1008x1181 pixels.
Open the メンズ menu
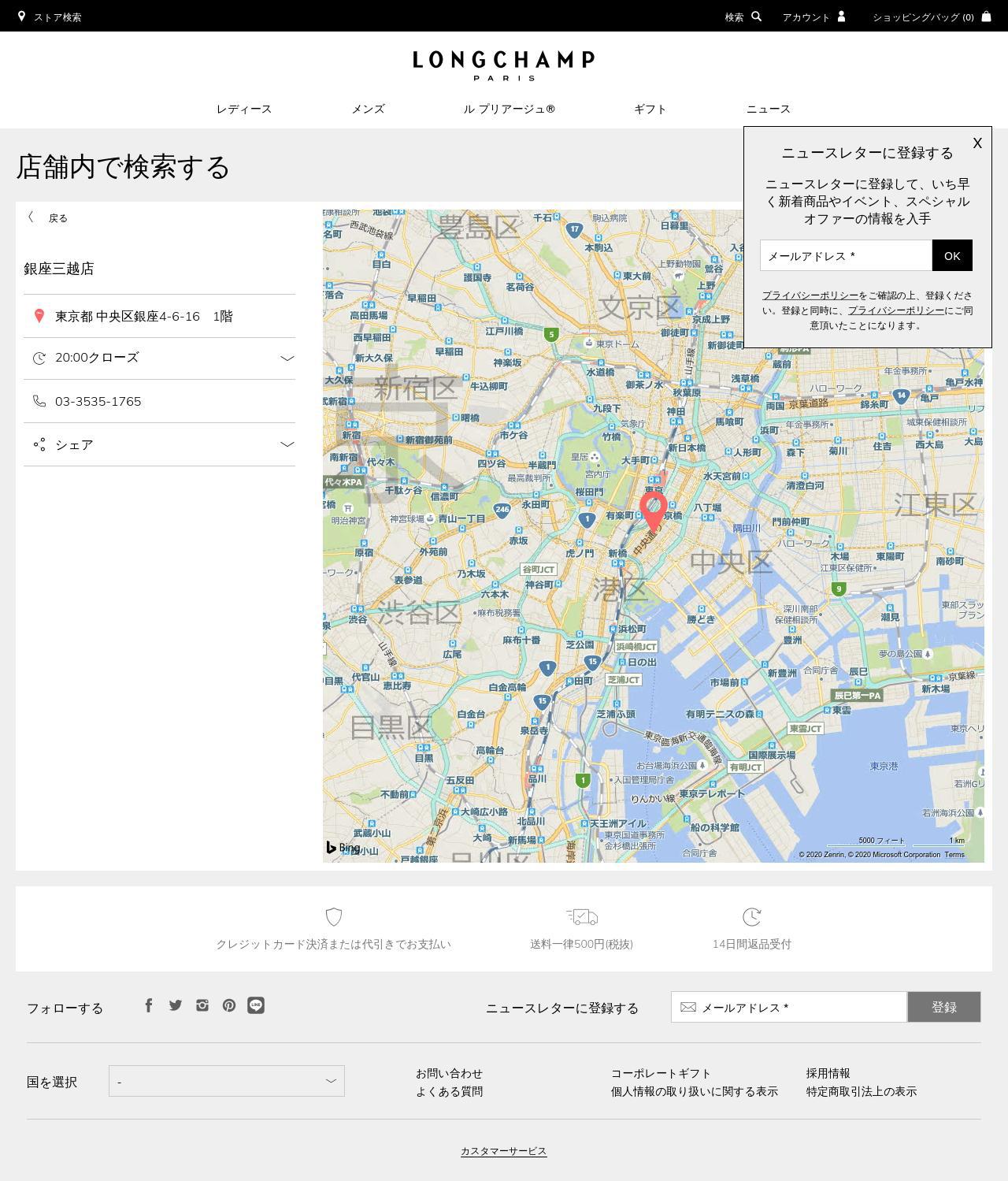[368, 109]
